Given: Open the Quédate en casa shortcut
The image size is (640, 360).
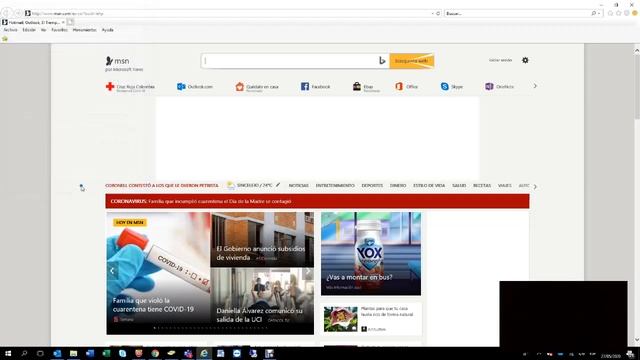Looking at the screenshot, I should point(257,87).
